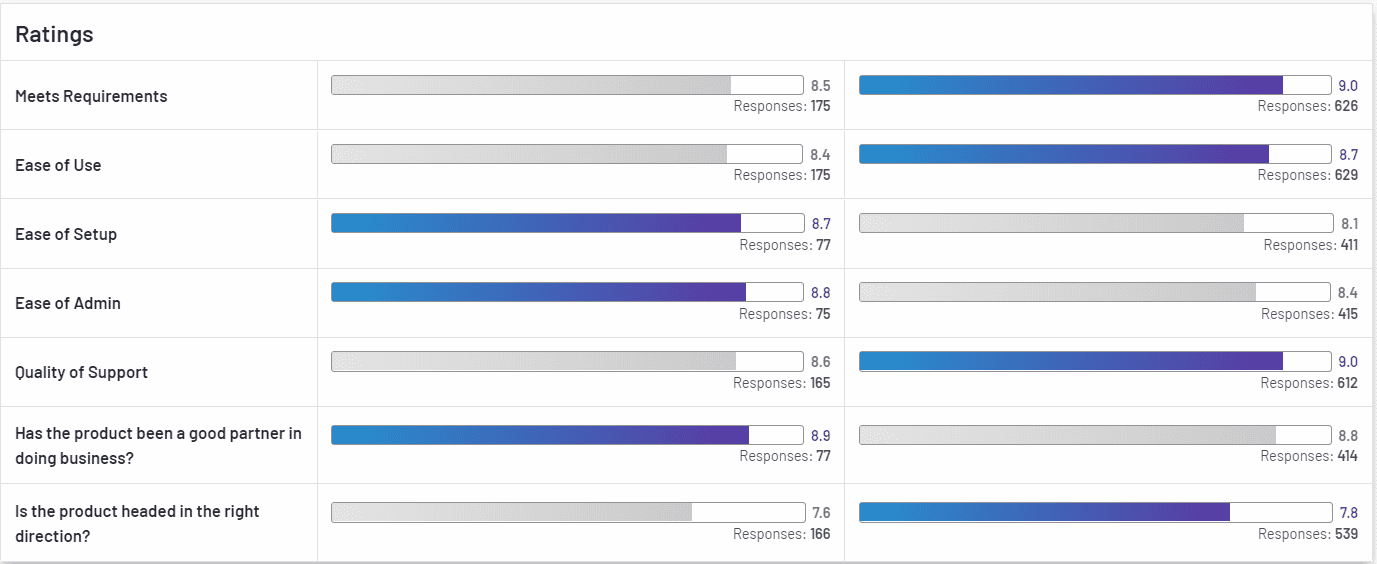The height and width of the screenshot is (564, 1377).
Task: Click the Quality of Support row label
Action: point(81,373)
